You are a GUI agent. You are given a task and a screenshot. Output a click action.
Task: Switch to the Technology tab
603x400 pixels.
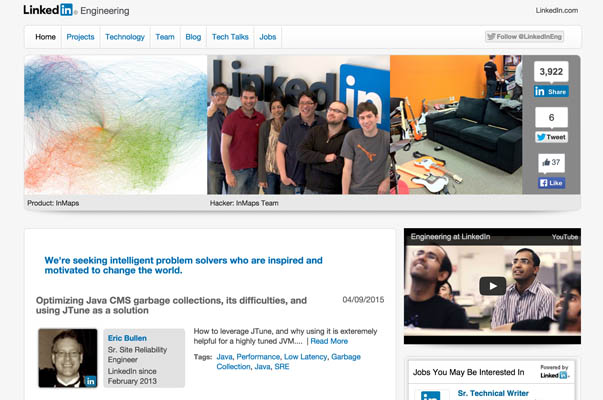pyautogui.click(x=125, y=37)
